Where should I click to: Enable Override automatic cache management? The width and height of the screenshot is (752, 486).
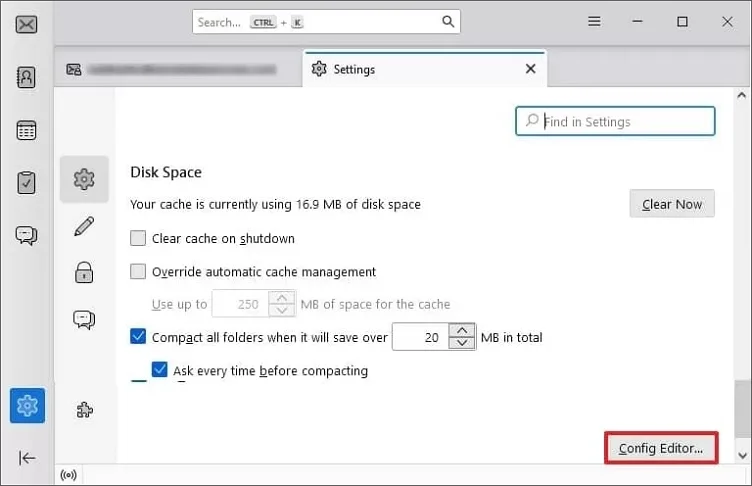tap(138, 272)
